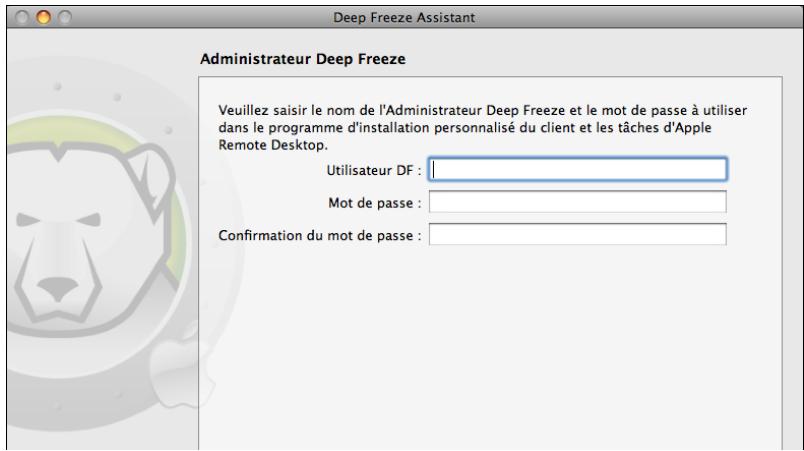Click the 'Mot de passe :' label
Viewport: 804px width, 451px height.
(375, 203)
